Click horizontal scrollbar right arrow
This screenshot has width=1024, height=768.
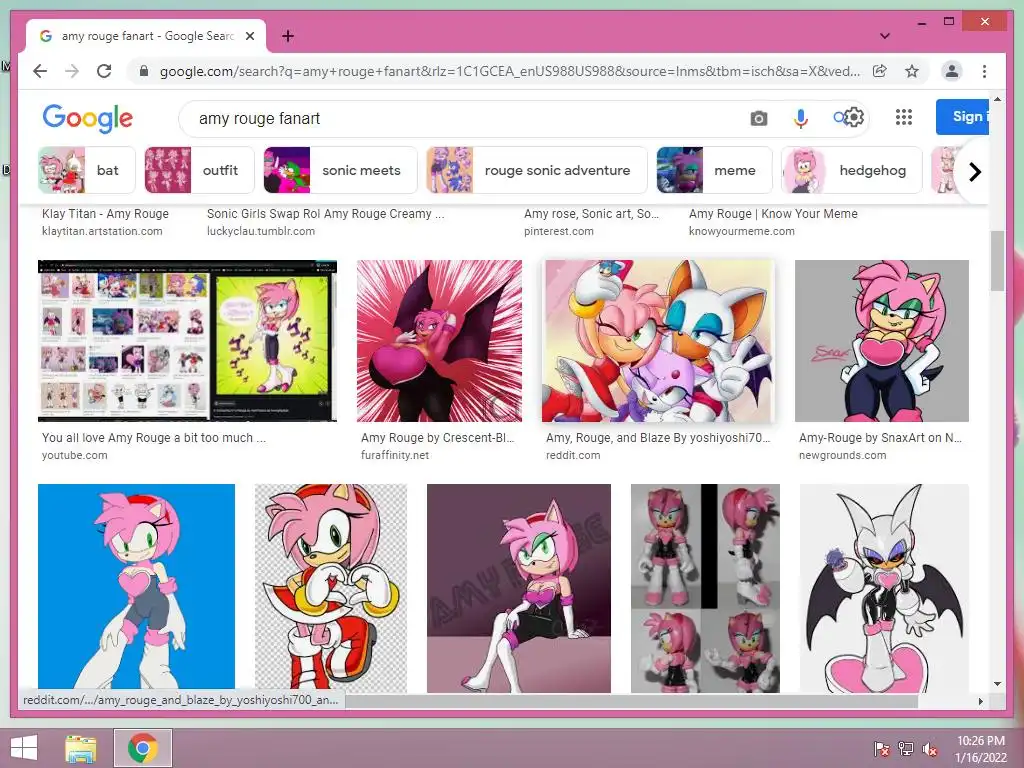(980, 701)
